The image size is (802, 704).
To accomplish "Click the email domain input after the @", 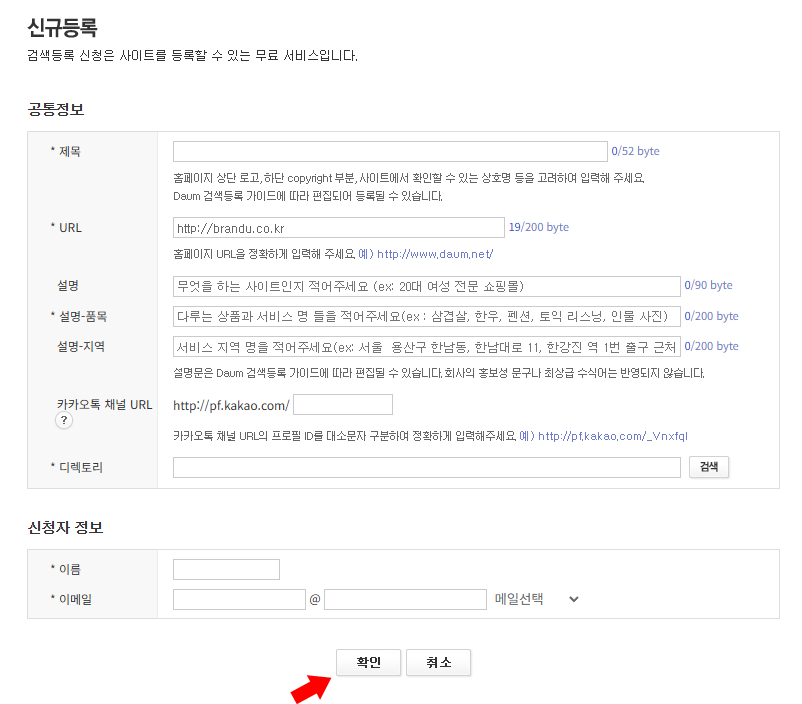I will [x=405, y=599].
